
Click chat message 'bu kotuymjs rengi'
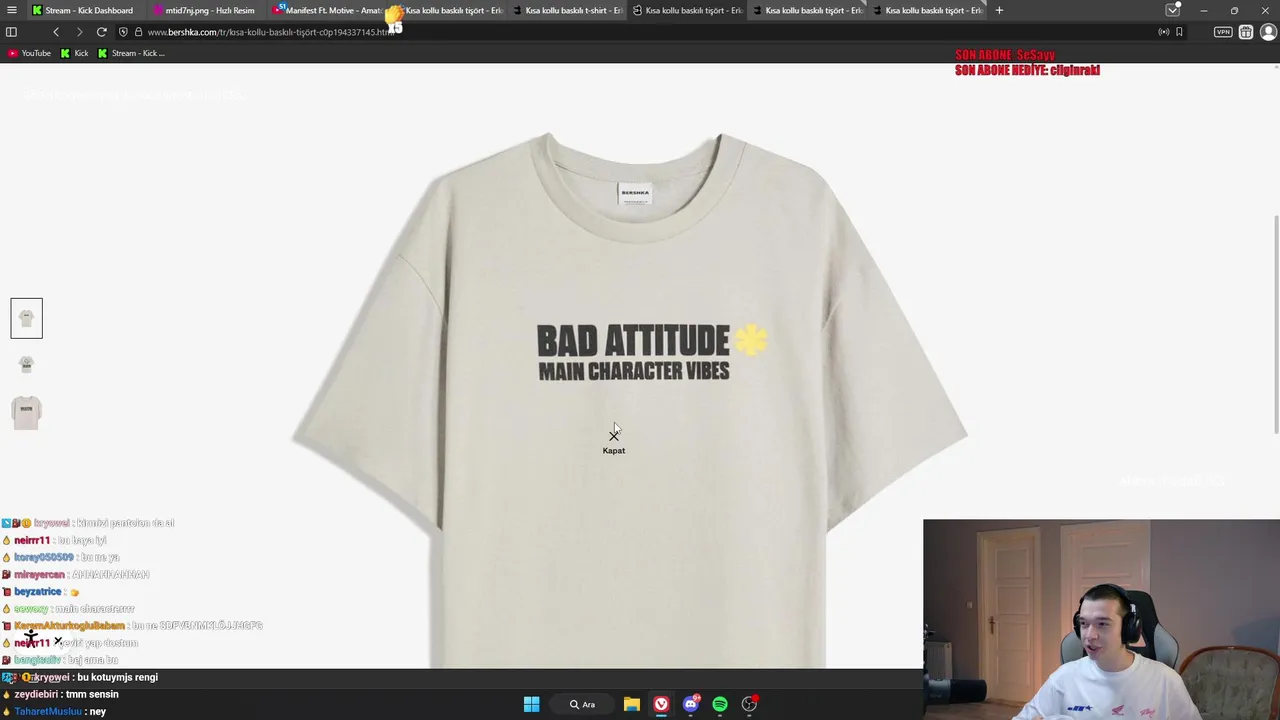(117, 677)
